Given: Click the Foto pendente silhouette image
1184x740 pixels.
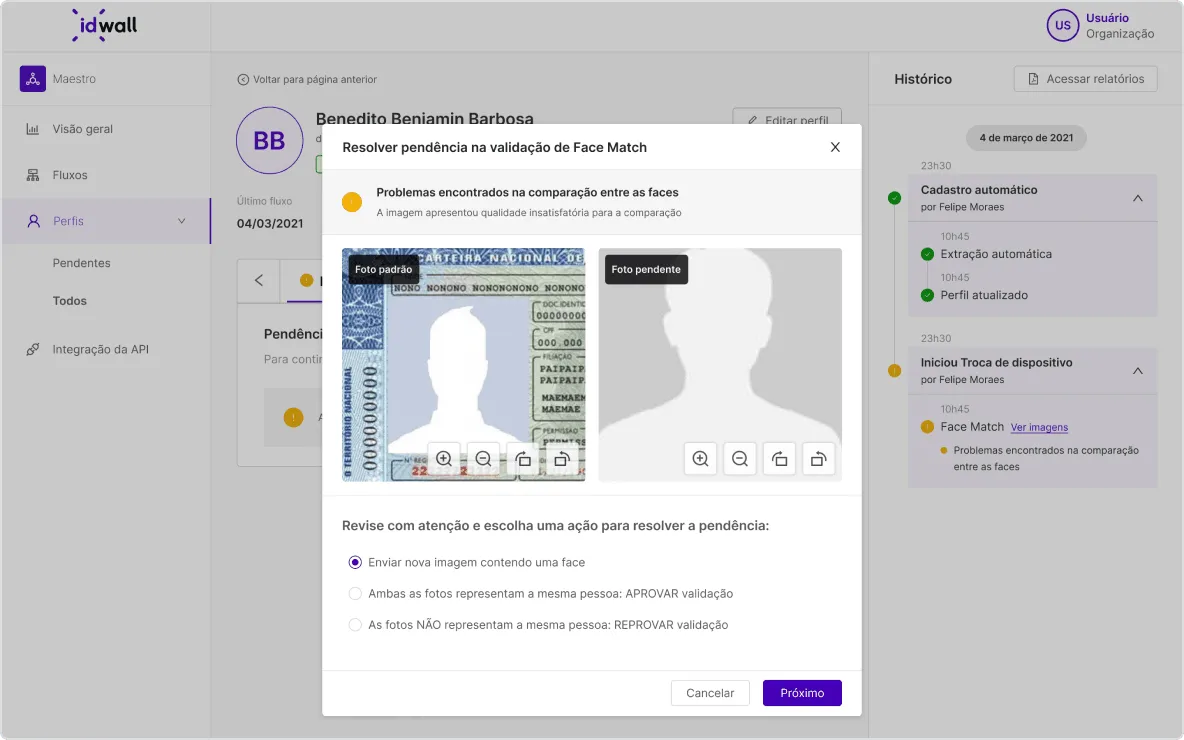Looking at the screenshot, I should pos(720,365).
